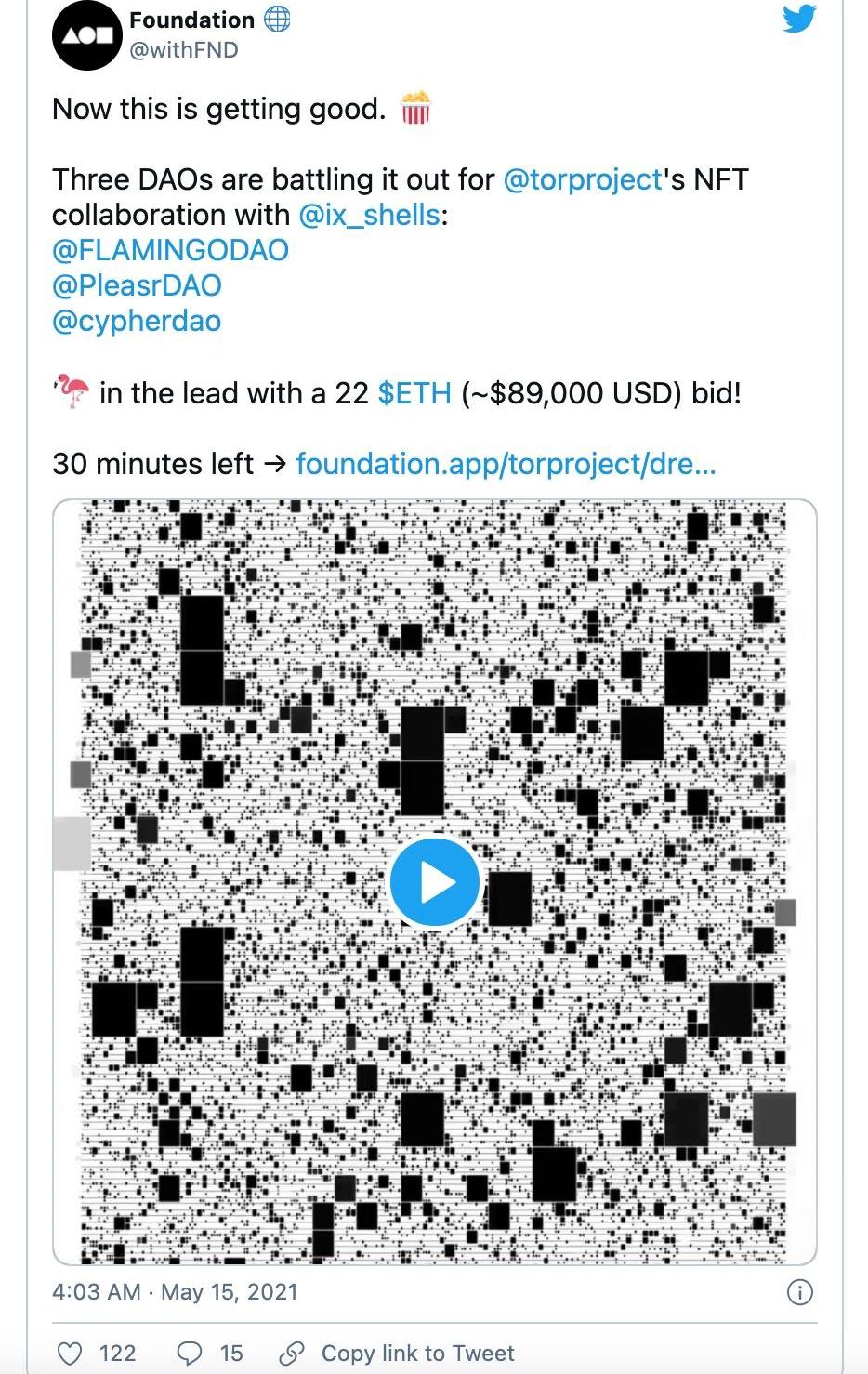Open replies via speech bubble icon

(x=189, y=1353)
